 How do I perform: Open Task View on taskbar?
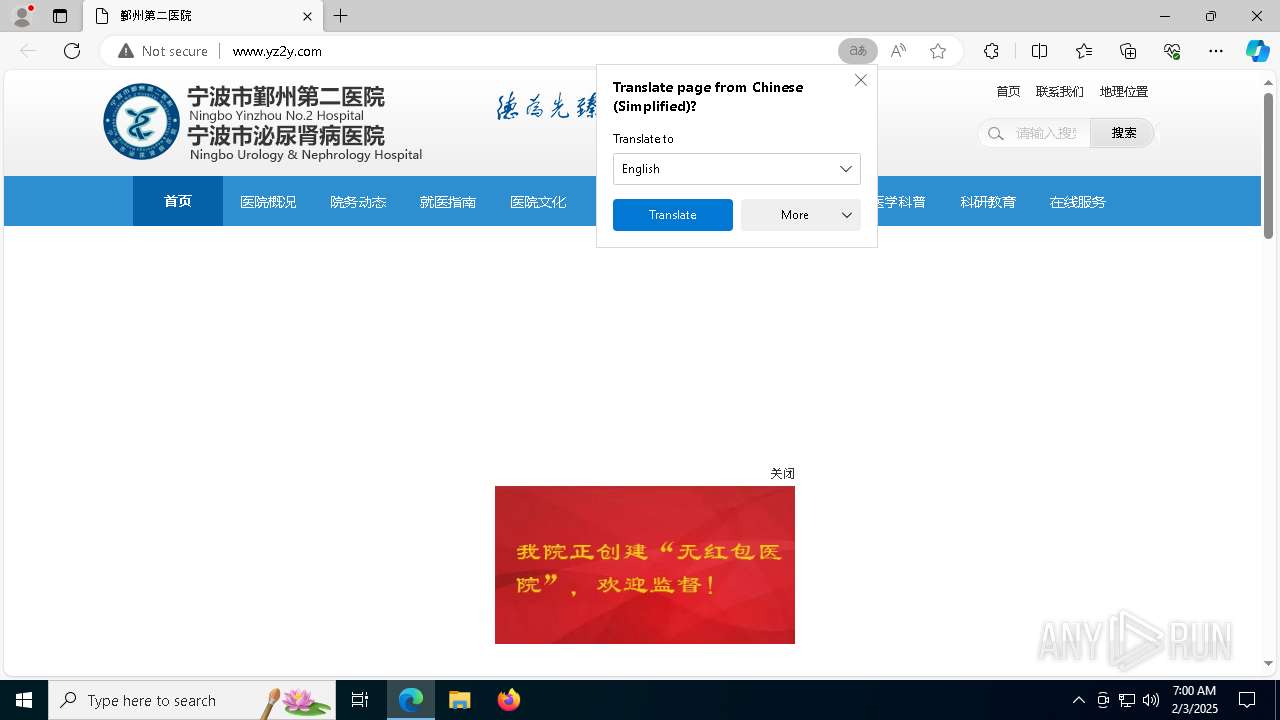tap(360, 700)
